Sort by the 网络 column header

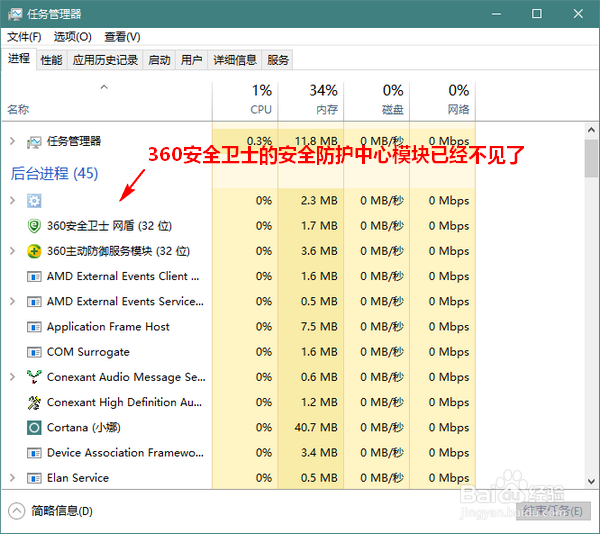point(443,100)
